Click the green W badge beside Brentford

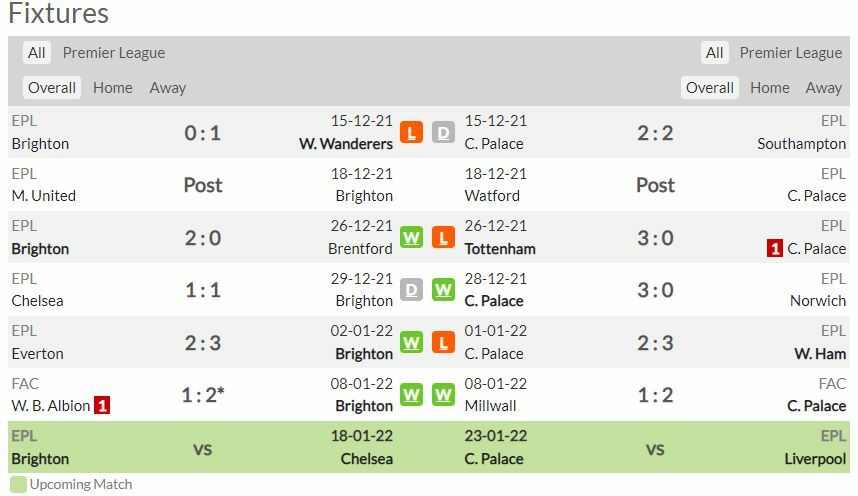[x=411, y=237]
